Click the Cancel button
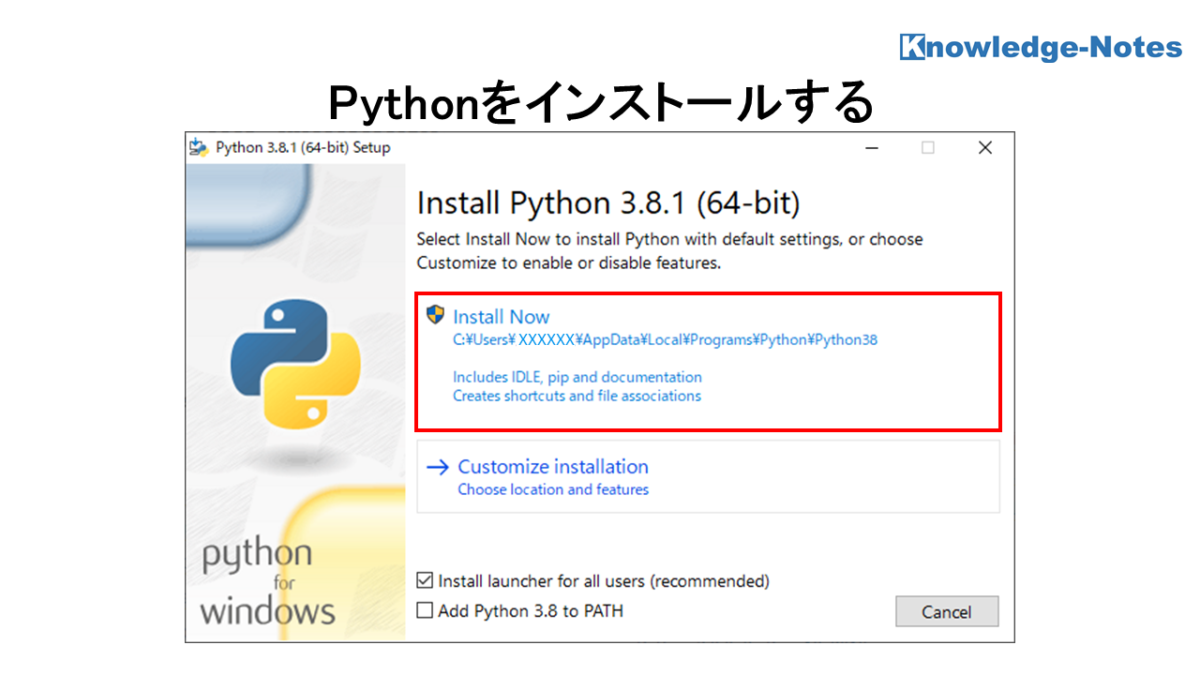Screen dimensions: 1200x675 pos(946,612)
